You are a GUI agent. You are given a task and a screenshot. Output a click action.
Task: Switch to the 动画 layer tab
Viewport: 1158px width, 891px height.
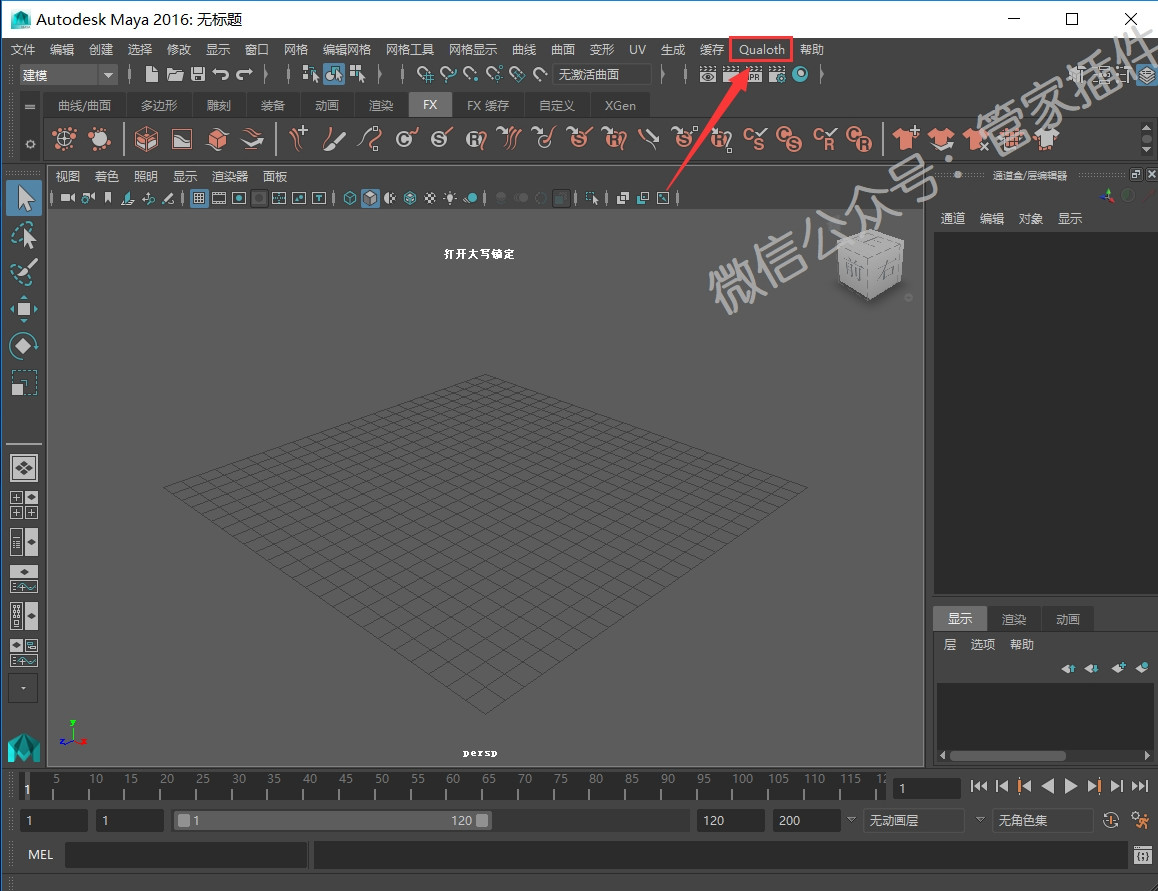pos(1068,619)
